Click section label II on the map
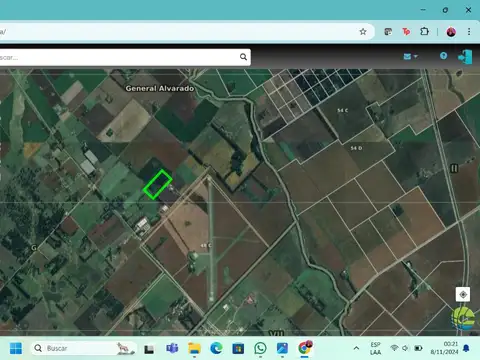Screen dimensions: 480x360 coord(454,168)
